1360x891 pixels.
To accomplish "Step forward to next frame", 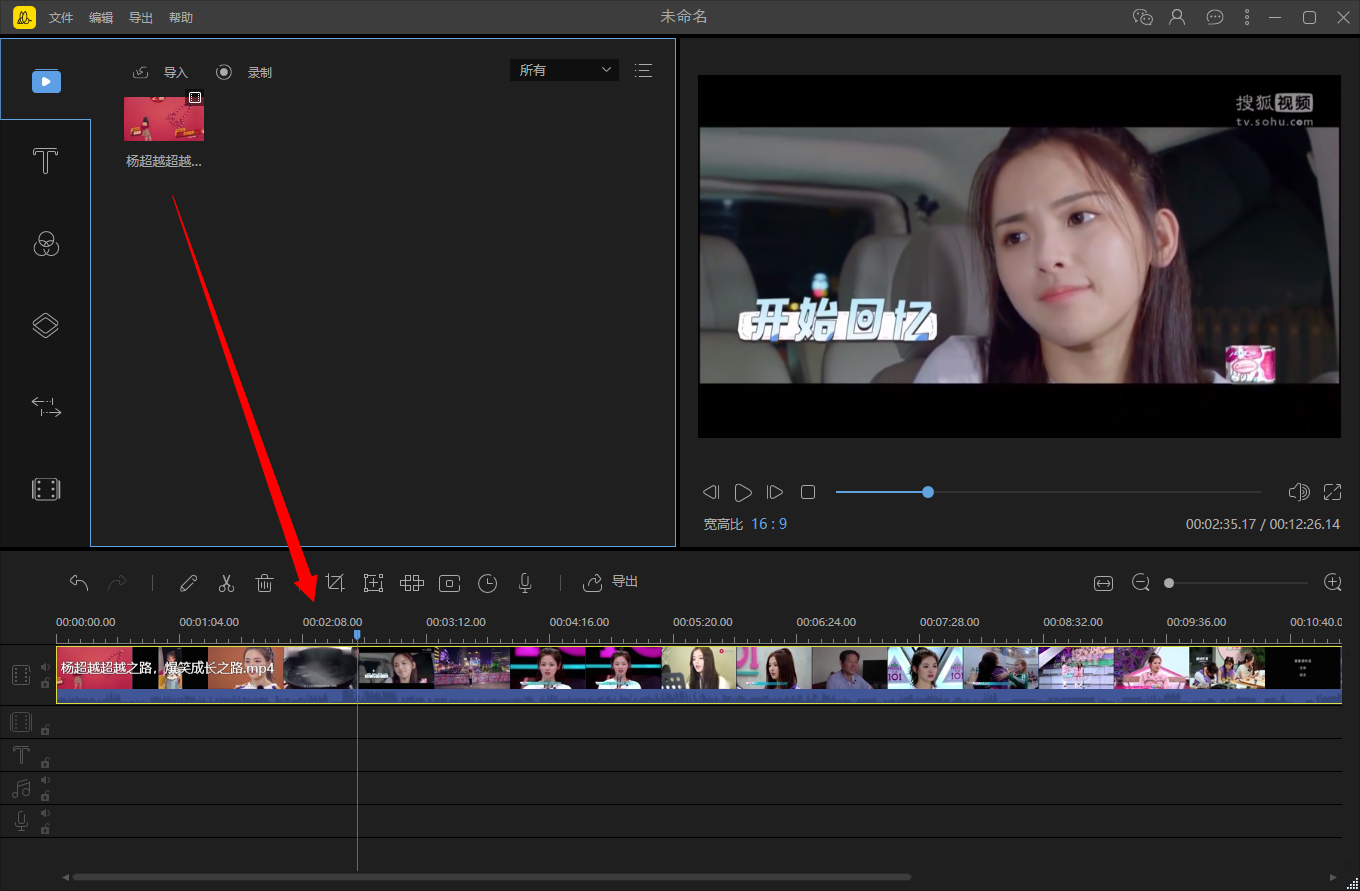I will [x=775, y=492].
